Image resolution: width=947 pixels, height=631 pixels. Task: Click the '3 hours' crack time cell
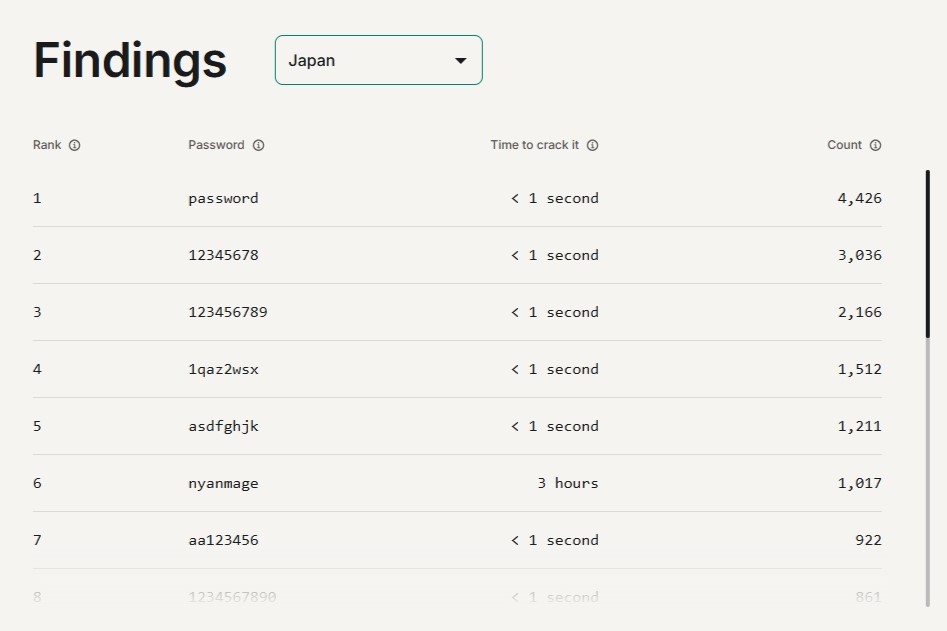pyautogui.click(x=567, y=483)
